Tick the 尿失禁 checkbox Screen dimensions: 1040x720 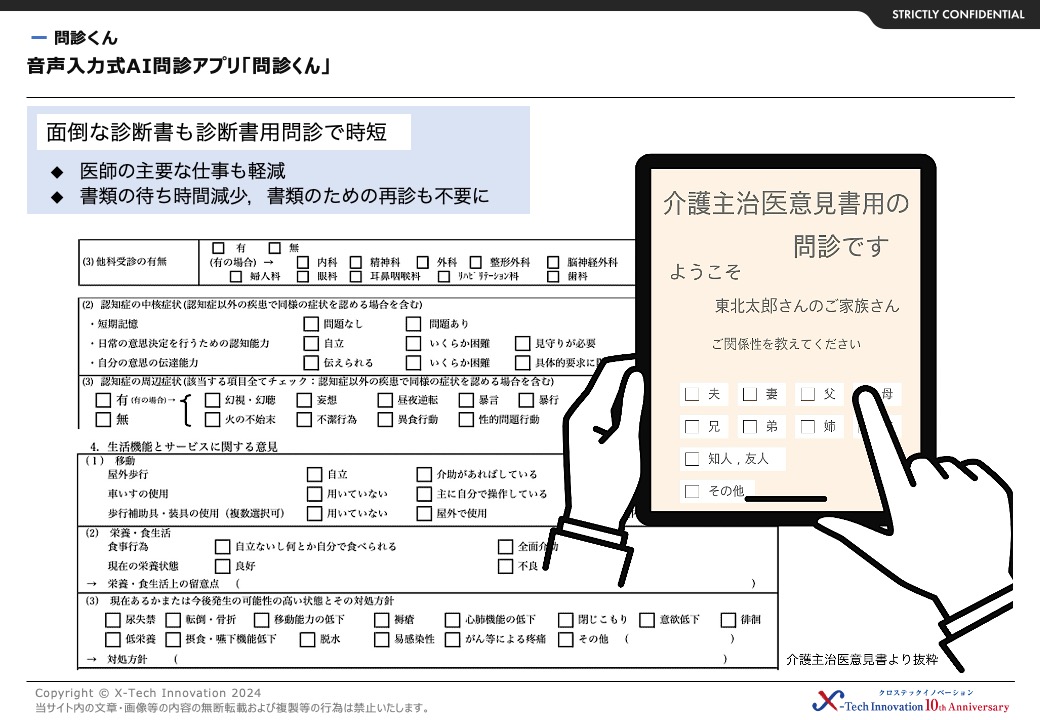[113, 620]
